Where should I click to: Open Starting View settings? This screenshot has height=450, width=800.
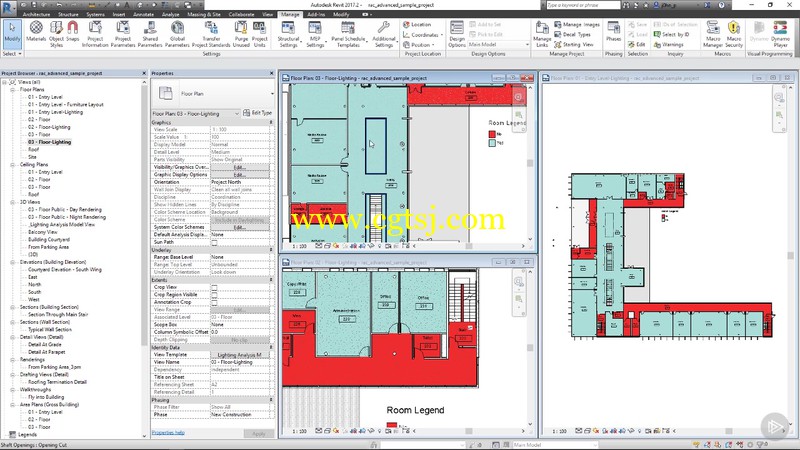point(574,45)
